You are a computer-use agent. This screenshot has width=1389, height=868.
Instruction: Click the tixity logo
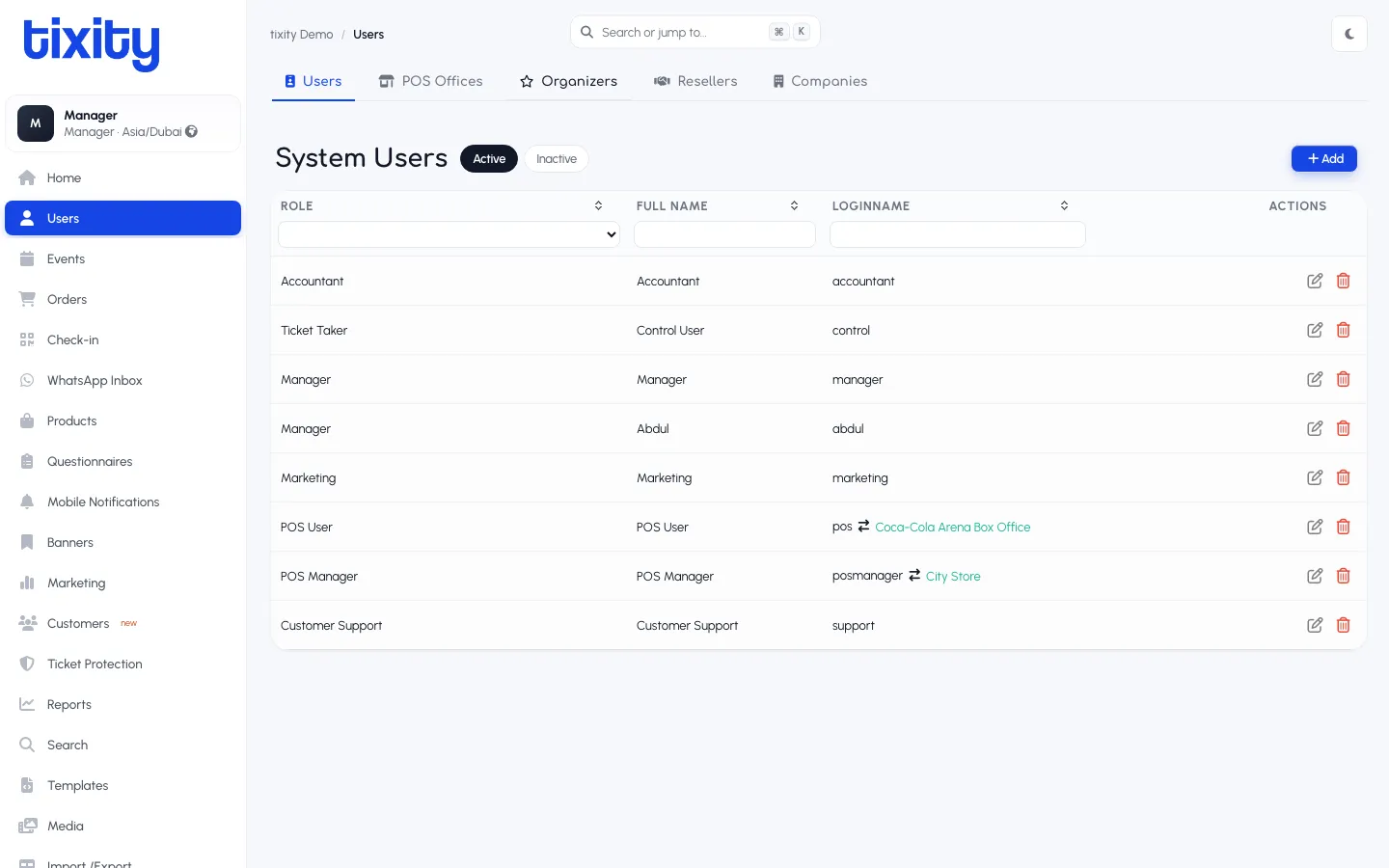(92, 43)
